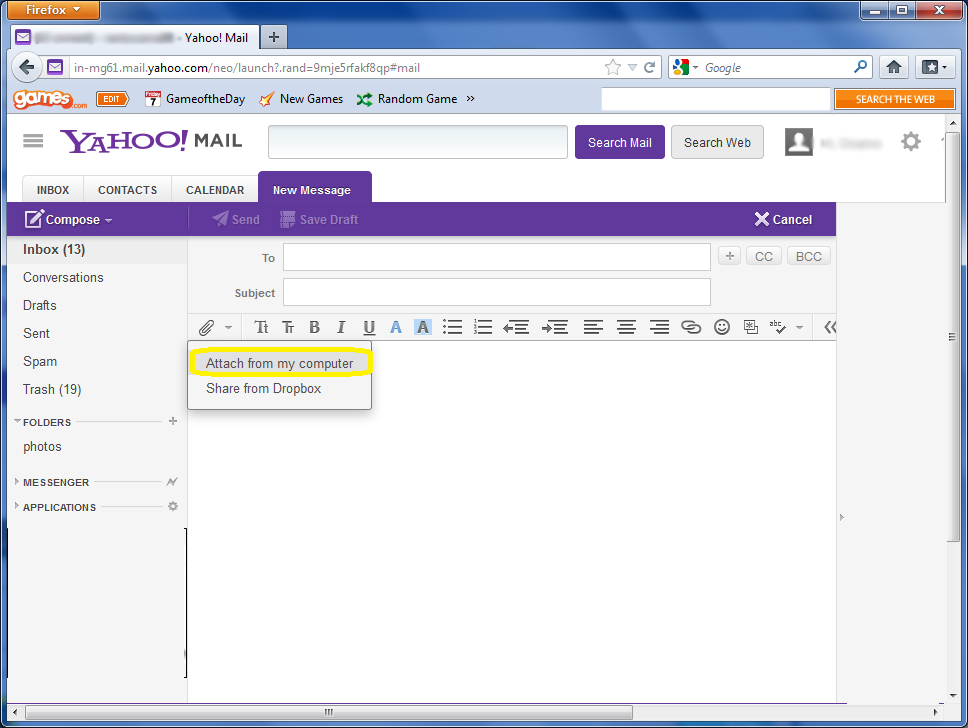Click into the Subject field
Image resolution: width=968 pixels, height=728 pixels.
click(x=497, y=292)
